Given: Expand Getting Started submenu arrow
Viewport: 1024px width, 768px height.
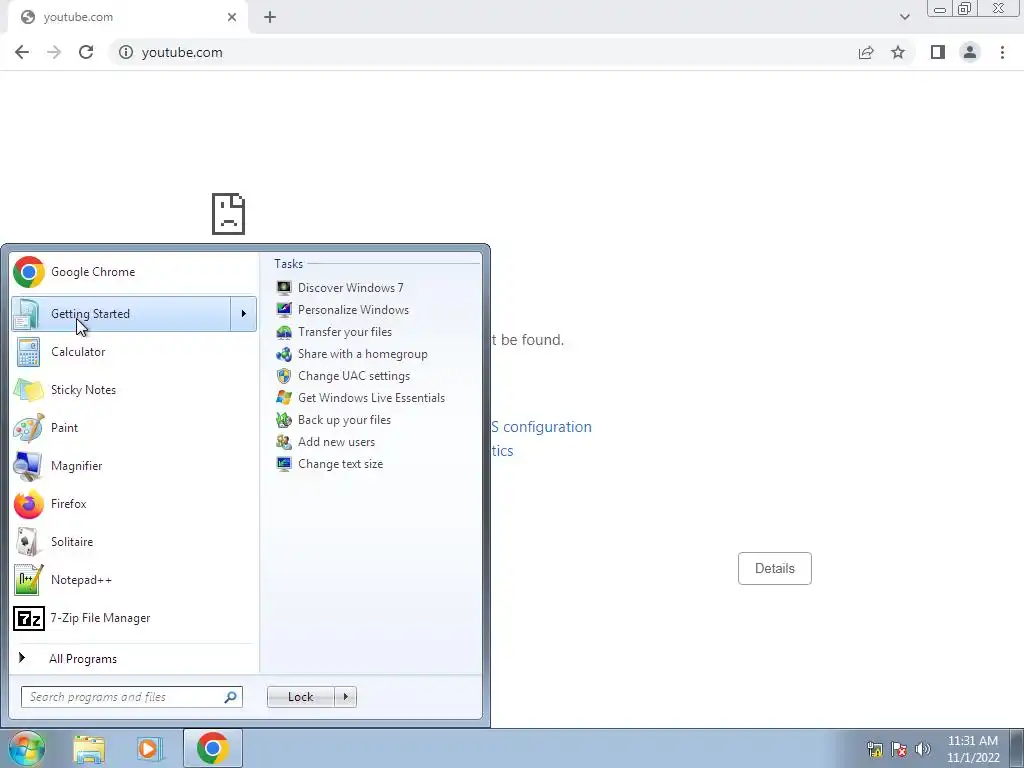Looking at the screenshot, I should pos(244,314).
